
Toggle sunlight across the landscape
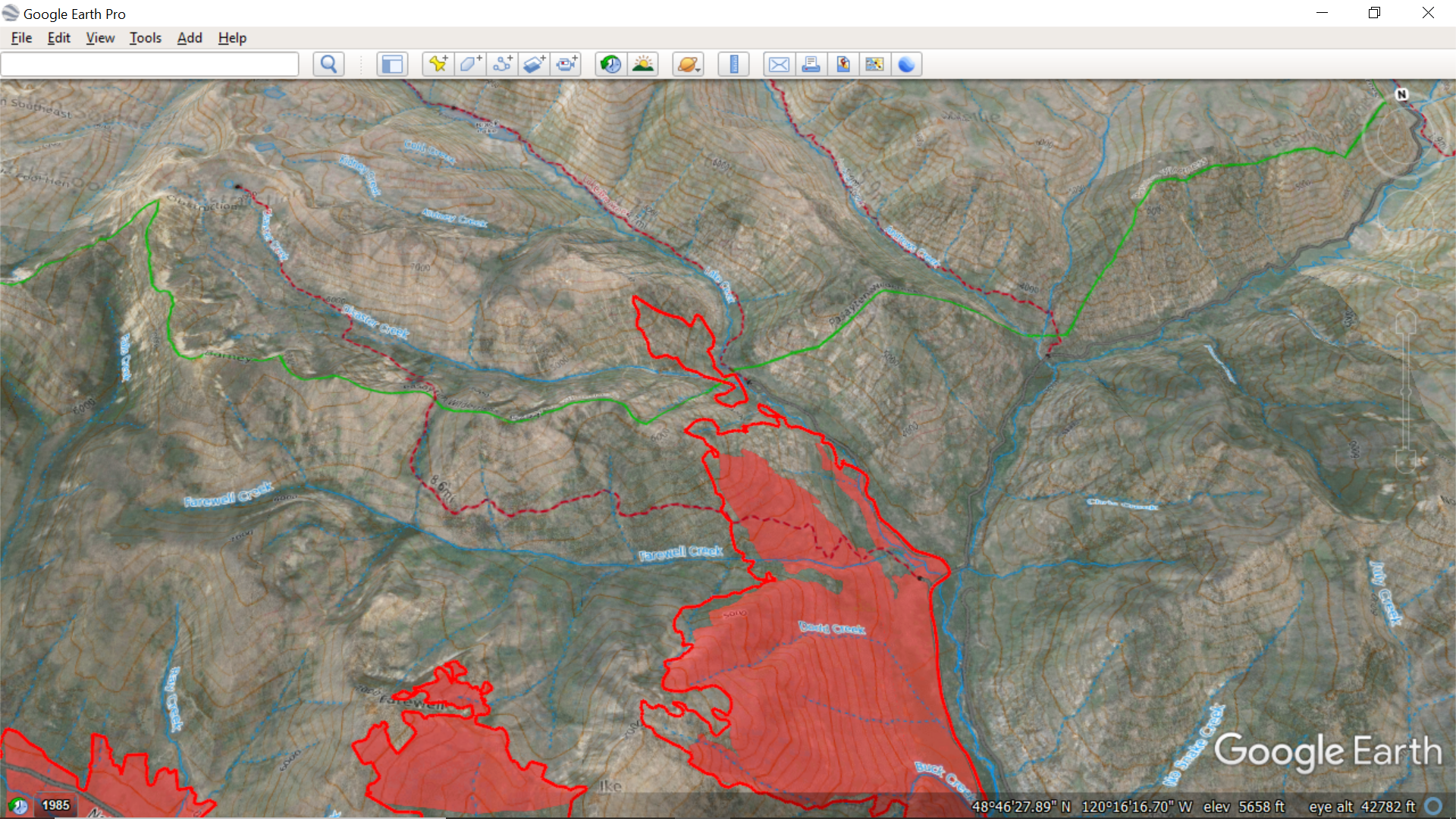643,64
